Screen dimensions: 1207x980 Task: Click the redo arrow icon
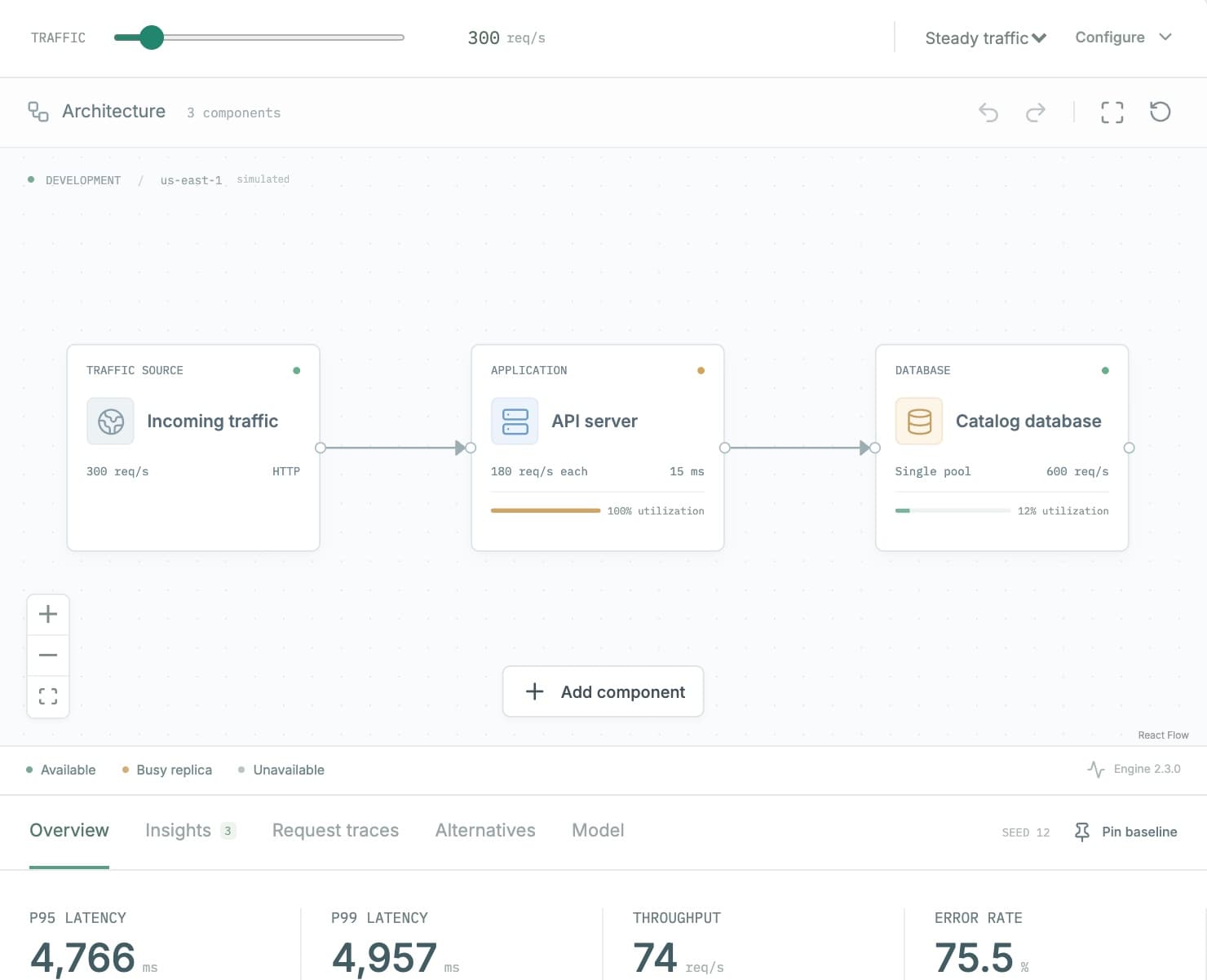tap(1036, 113)
